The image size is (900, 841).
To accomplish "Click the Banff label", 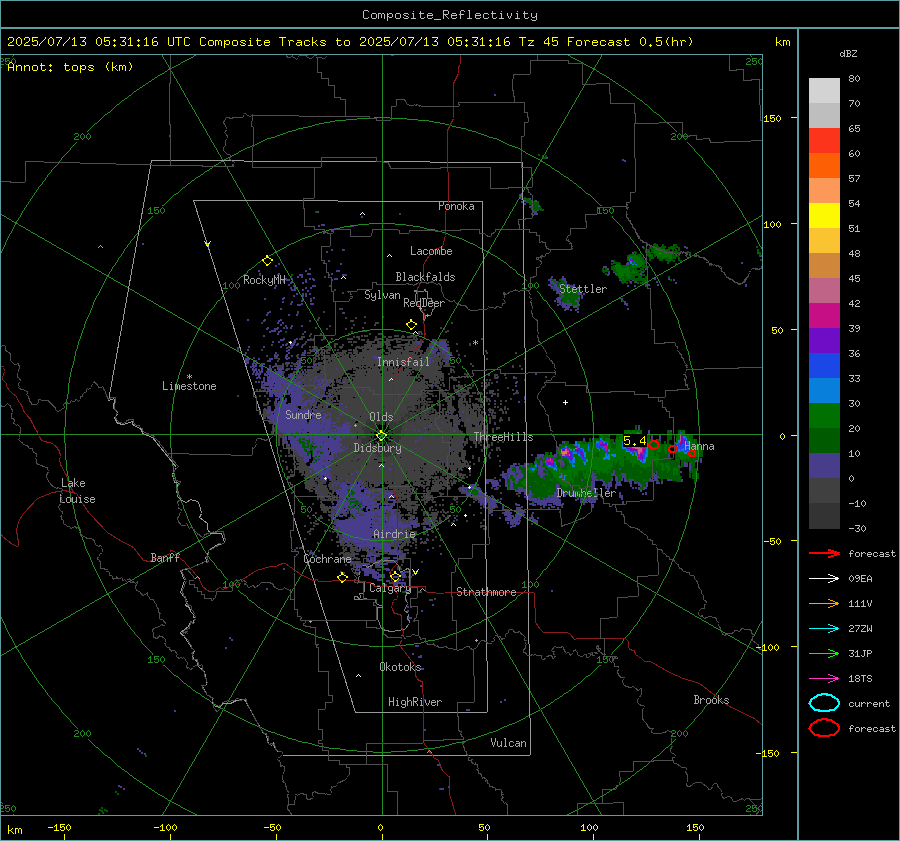I will [x=165, y=557].
